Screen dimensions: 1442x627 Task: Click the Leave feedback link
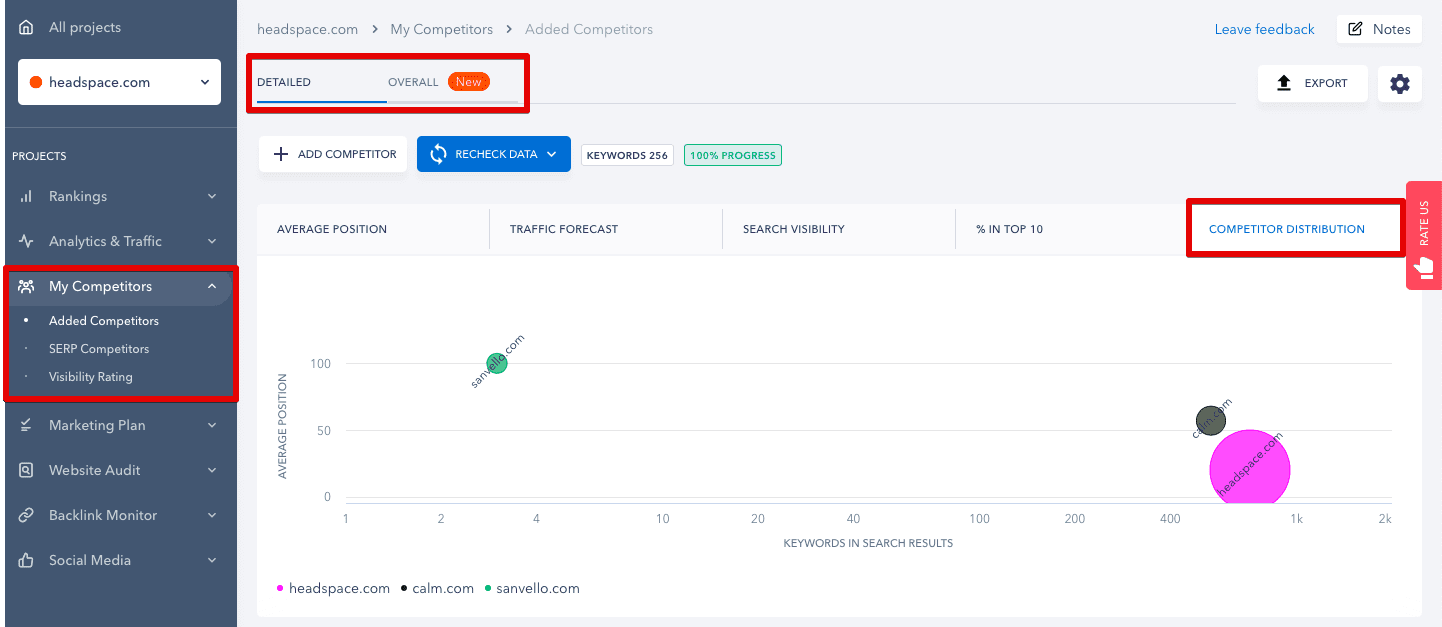(x=1265, y=29)
